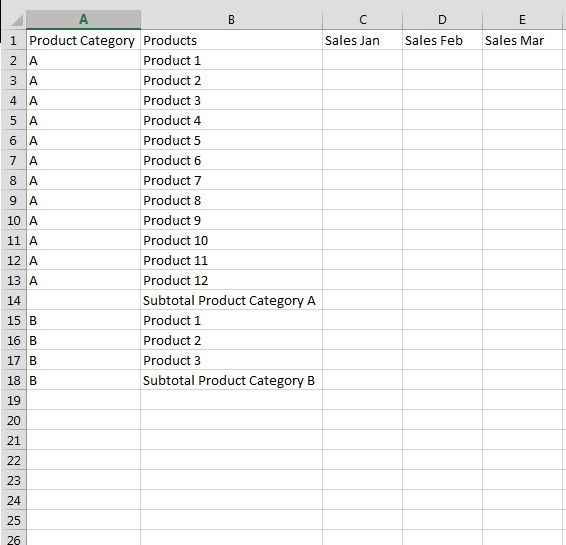Click cell 'Product 3' in row 4

[x=231, y=100]
